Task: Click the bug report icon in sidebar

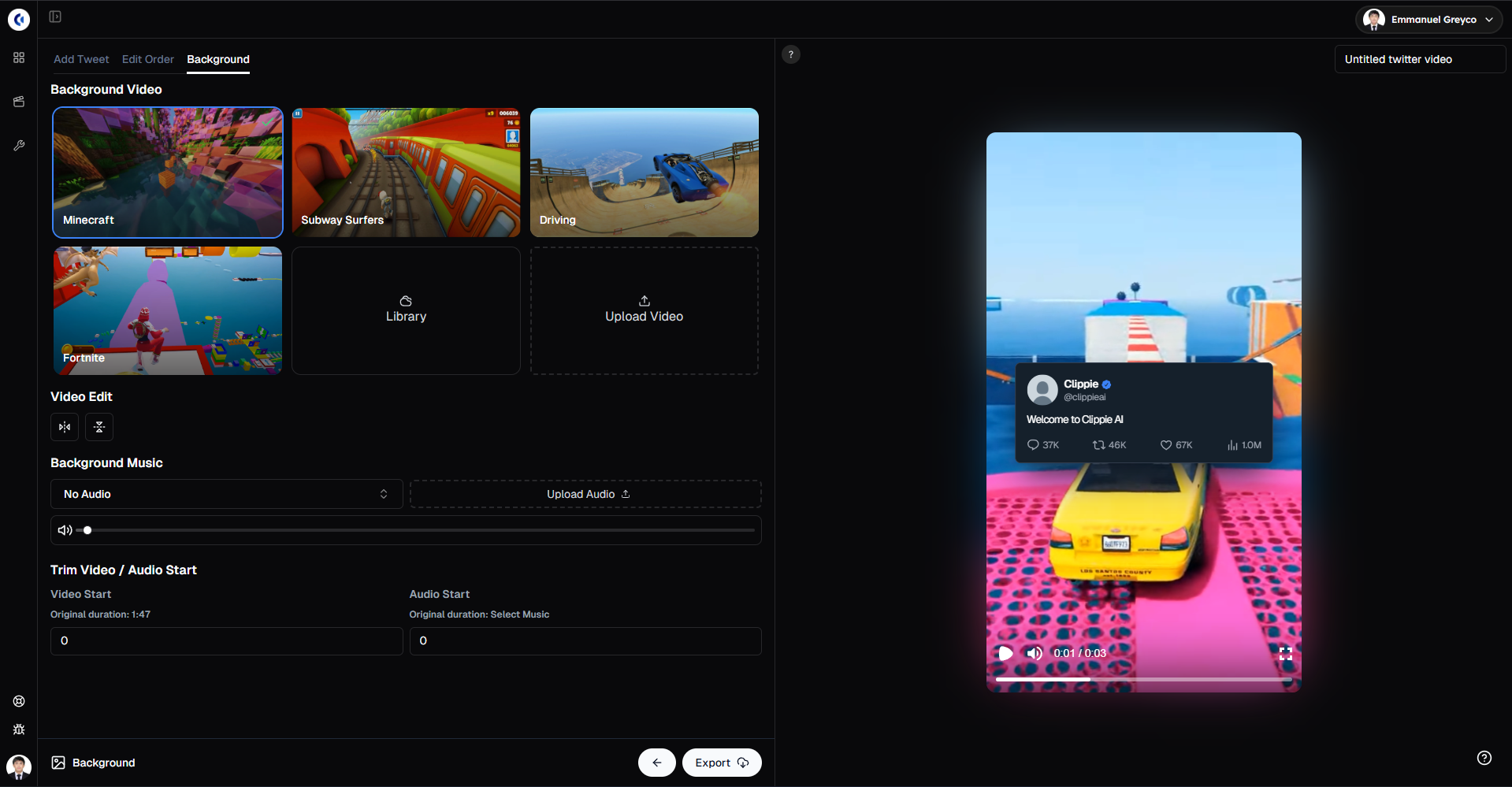Action: pos(19,729)
